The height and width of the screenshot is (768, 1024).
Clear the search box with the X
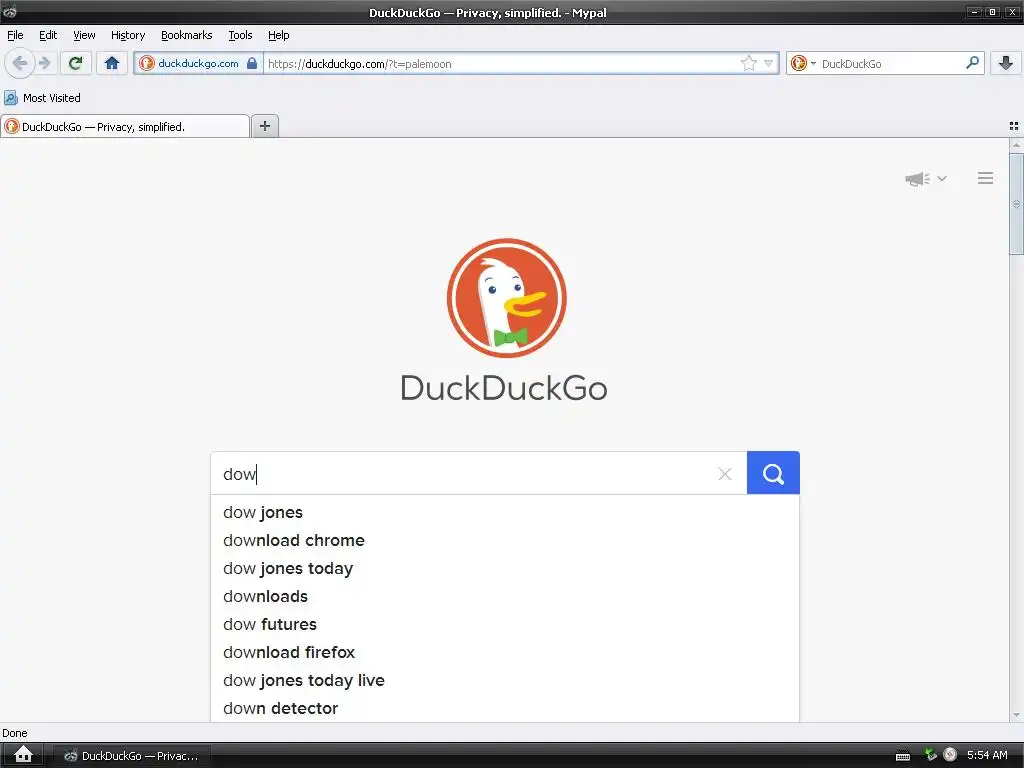pos(725,473)
